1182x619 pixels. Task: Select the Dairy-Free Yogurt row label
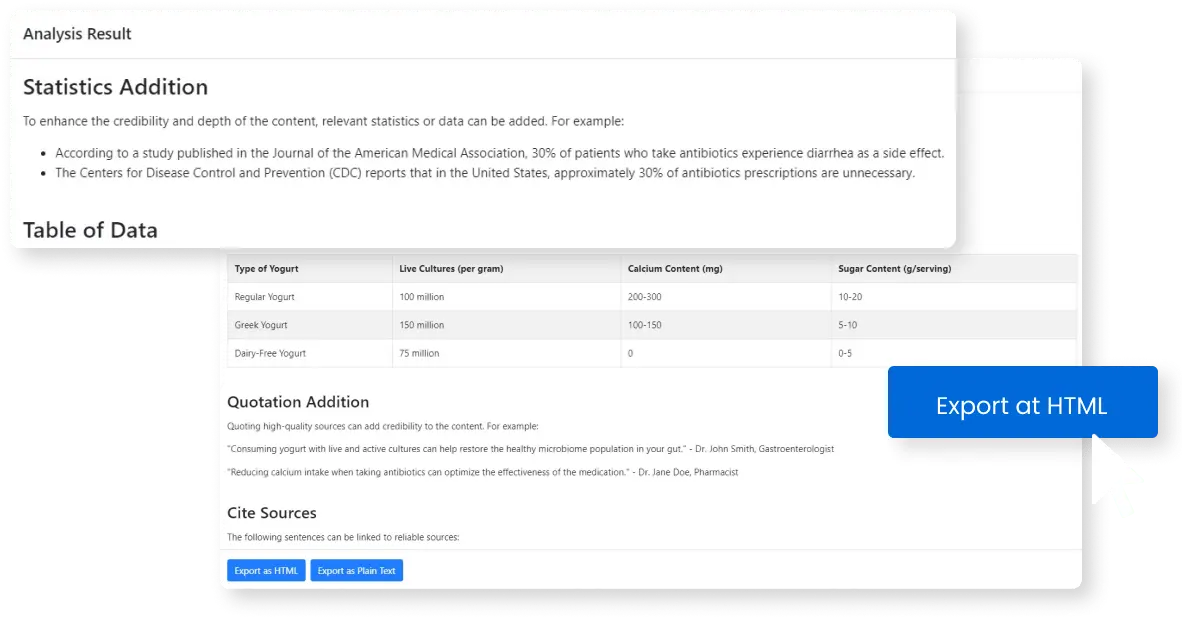(270, 353)
